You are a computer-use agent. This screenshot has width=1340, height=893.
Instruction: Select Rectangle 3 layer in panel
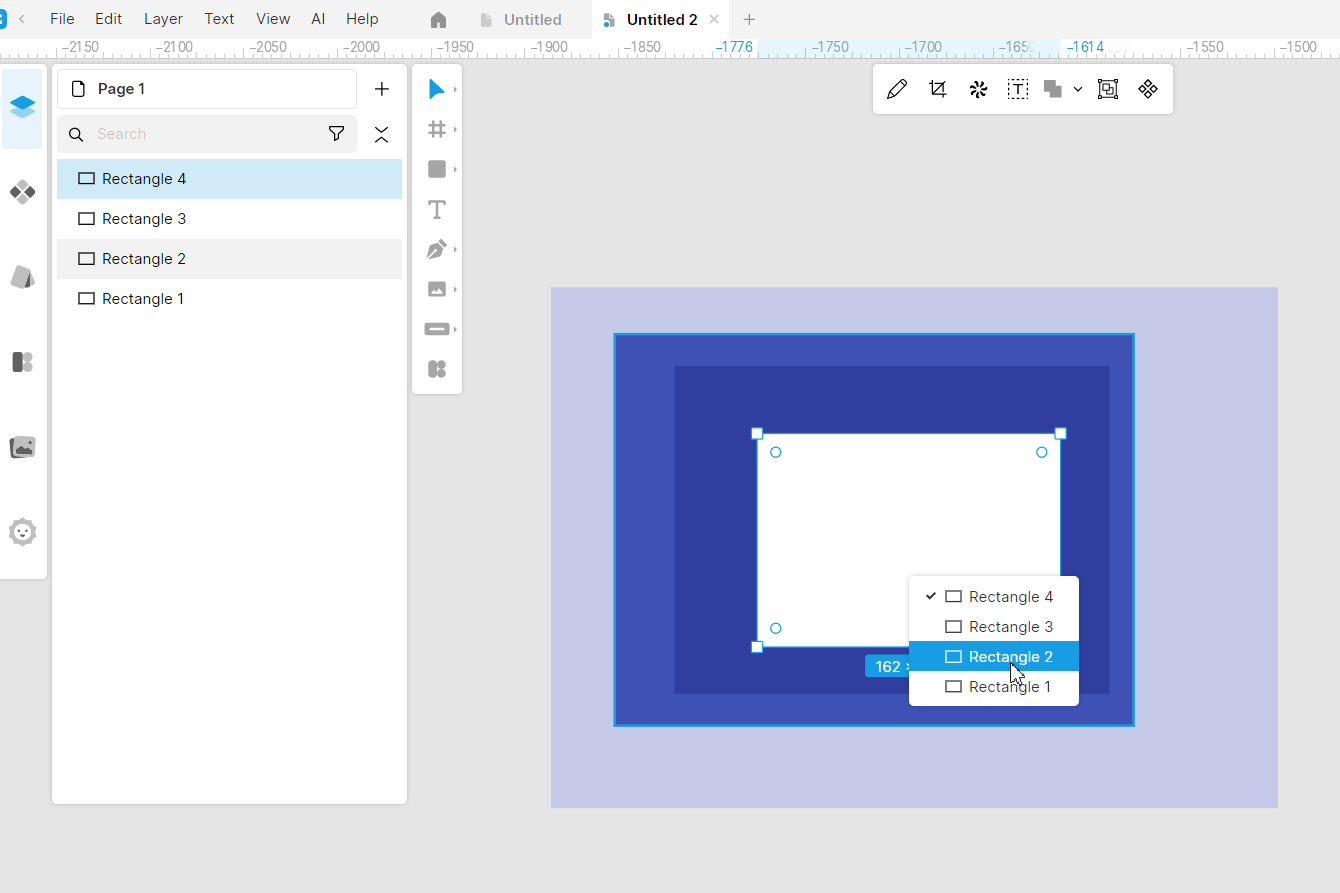(x=229, y=219)
